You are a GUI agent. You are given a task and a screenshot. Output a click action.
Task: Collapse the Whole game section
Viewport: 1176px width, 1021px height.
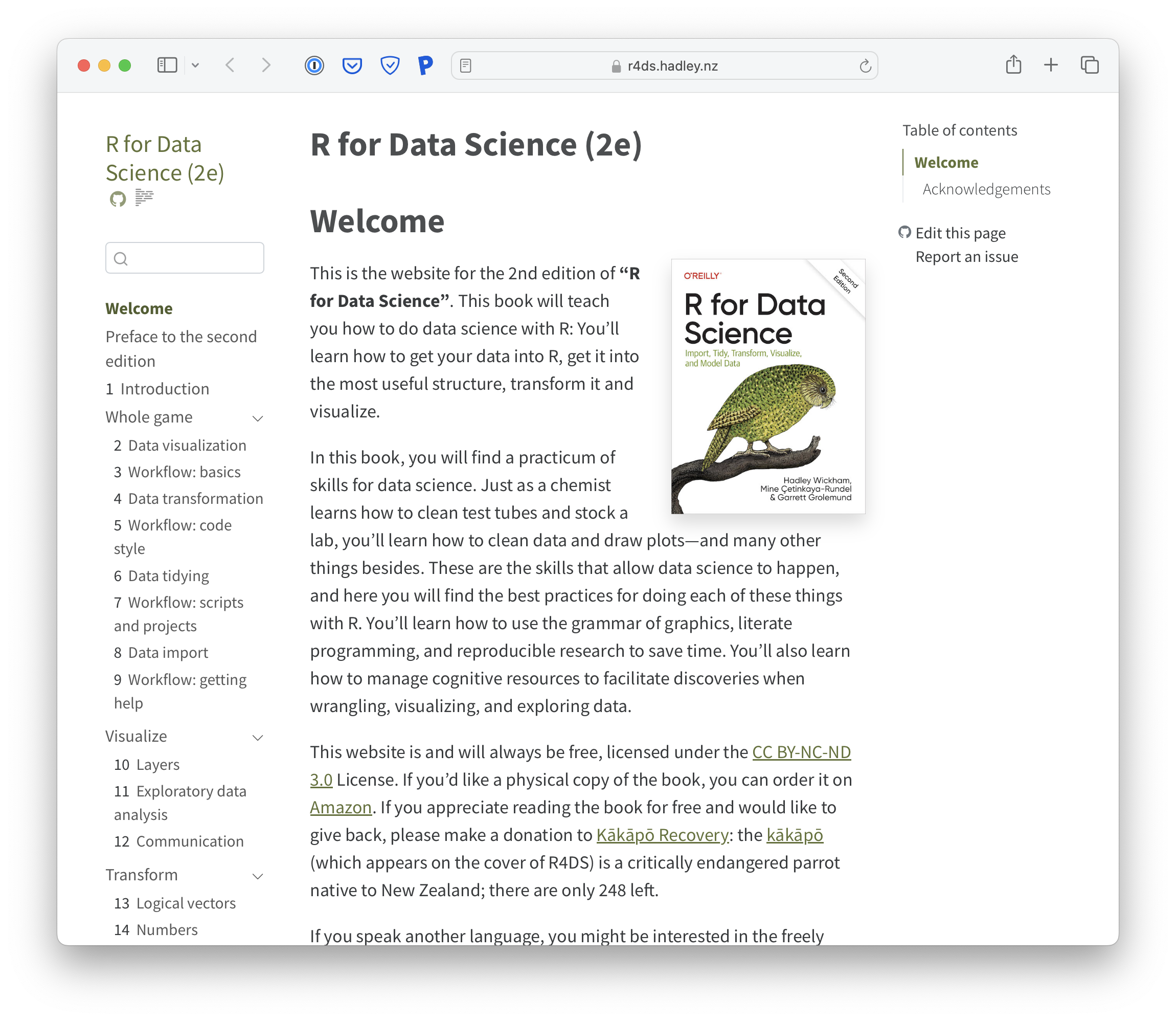pyautogui.click(x=257, y=418)
